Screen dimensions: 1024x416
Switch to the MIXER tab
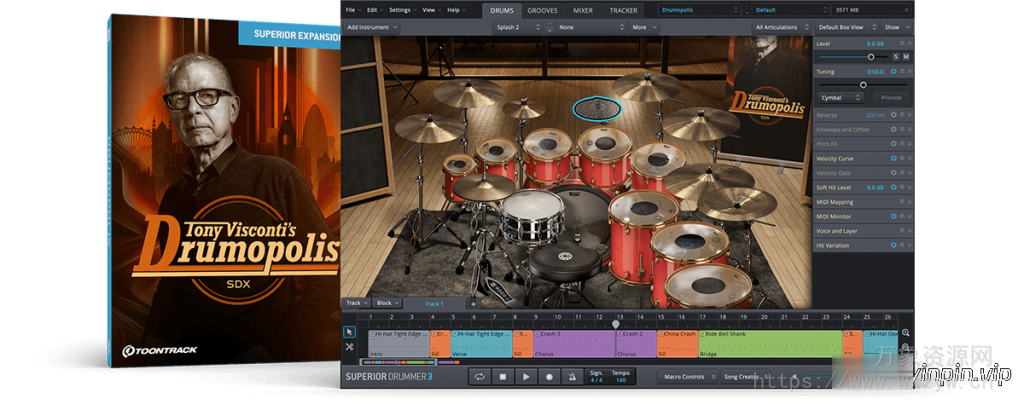point(583,10)
